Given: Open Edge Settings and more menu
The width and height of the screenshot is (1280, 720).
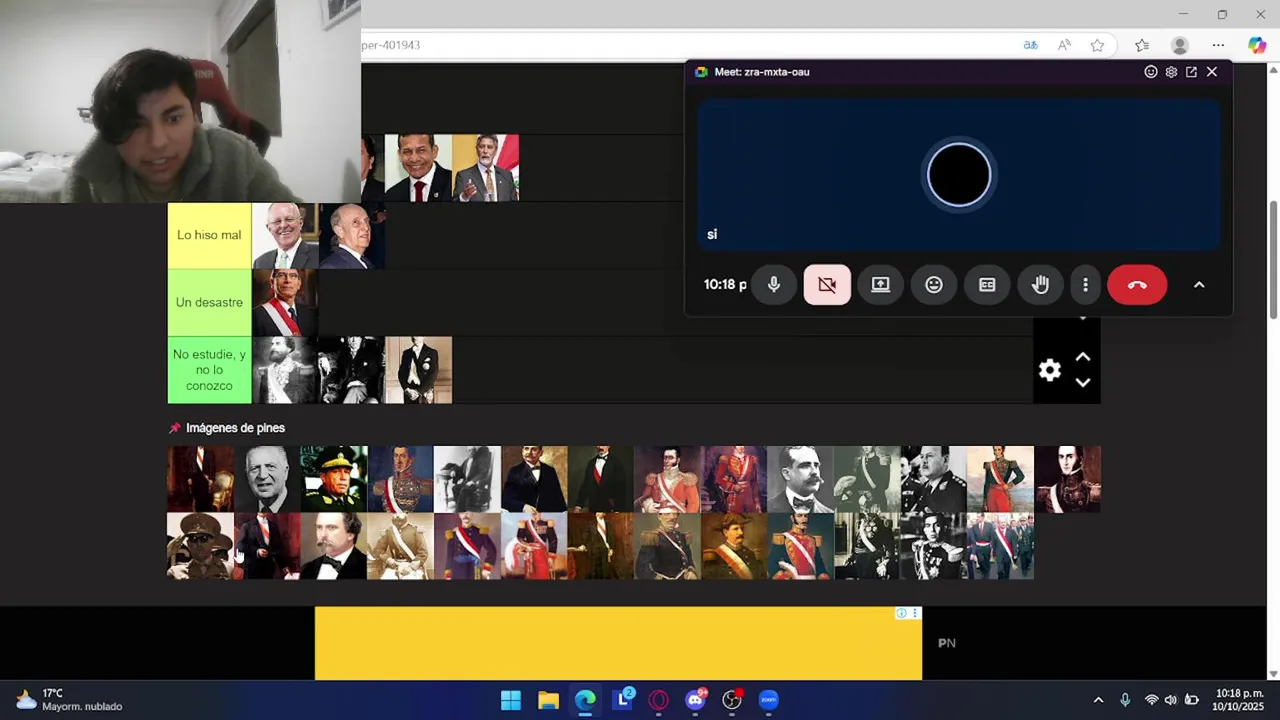Looking at the screenshot, I should [x=1218, y=45].
